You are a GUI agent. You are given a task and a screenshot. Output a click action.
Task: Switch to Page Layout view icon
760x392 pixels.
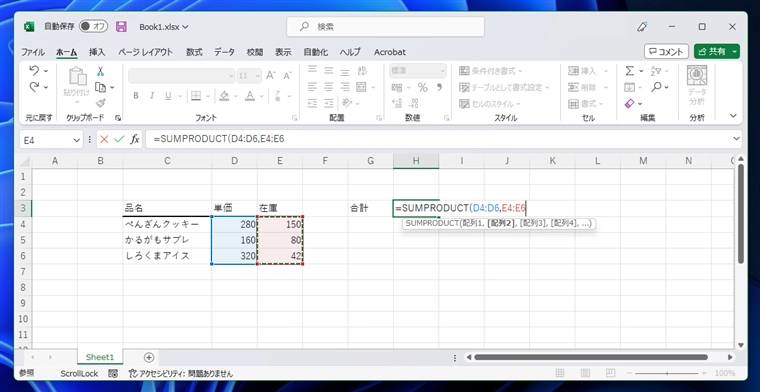point(586,373)
